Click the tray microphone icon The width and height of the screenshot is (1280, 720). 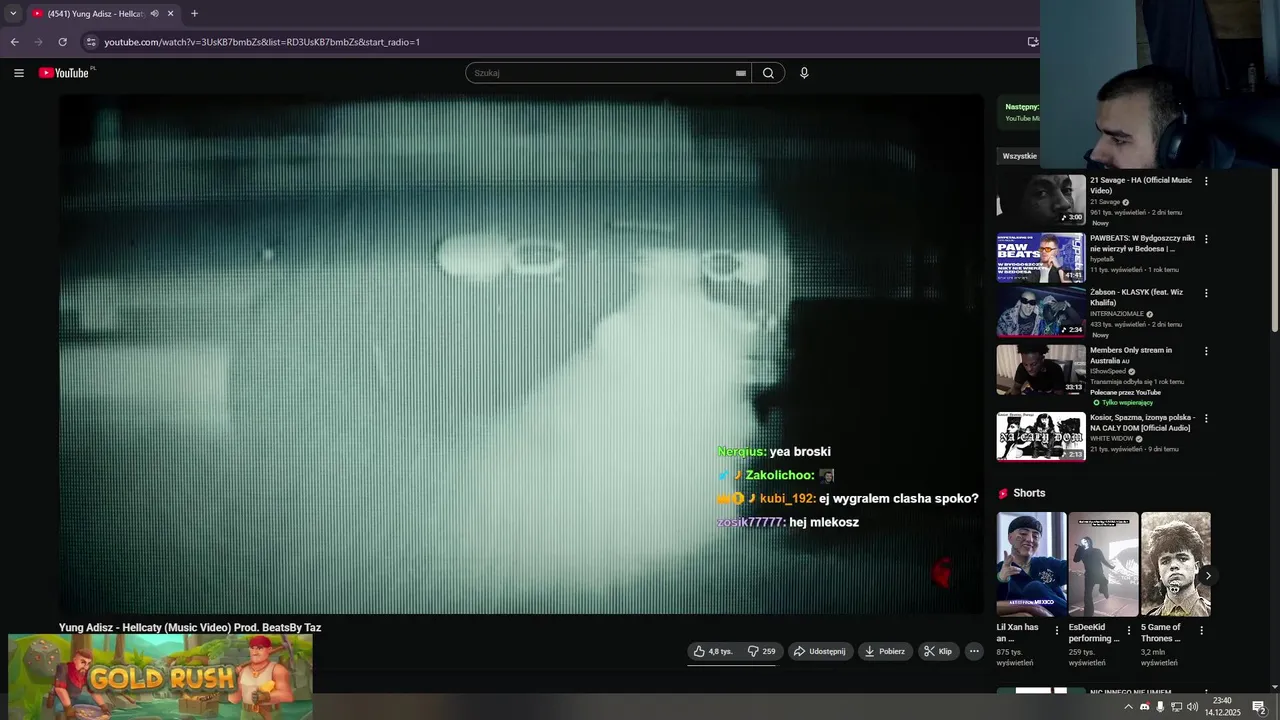tap(1160, 707)
